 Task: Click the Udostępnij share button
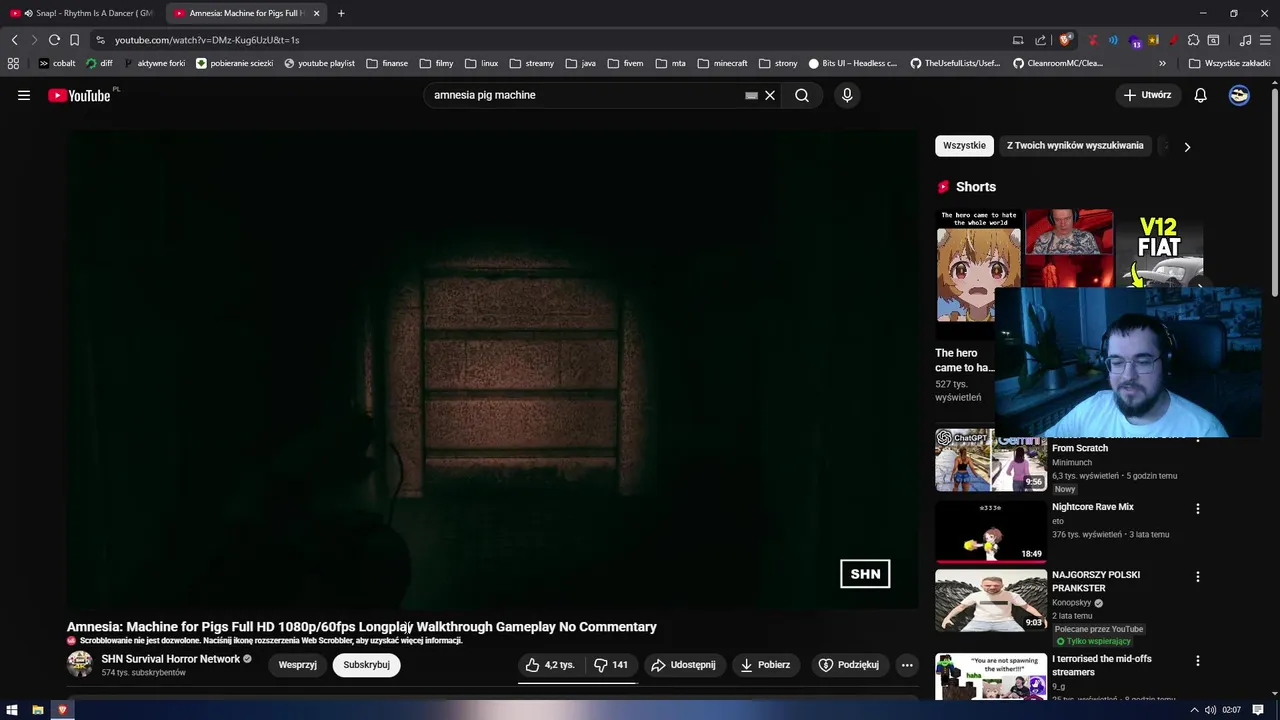(x=684, y=664)
